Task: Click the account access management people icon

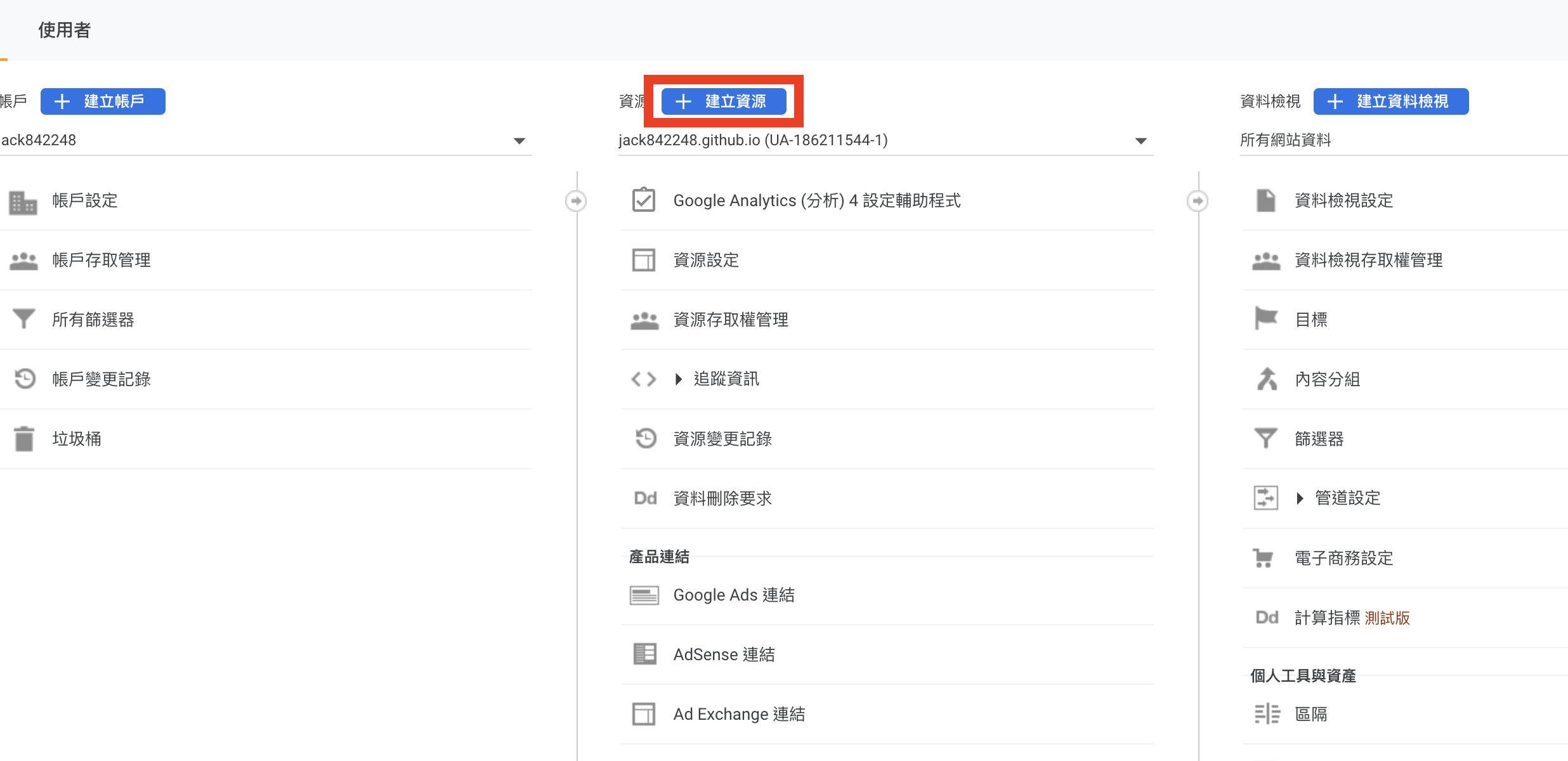Action: [x=24, y=261]
